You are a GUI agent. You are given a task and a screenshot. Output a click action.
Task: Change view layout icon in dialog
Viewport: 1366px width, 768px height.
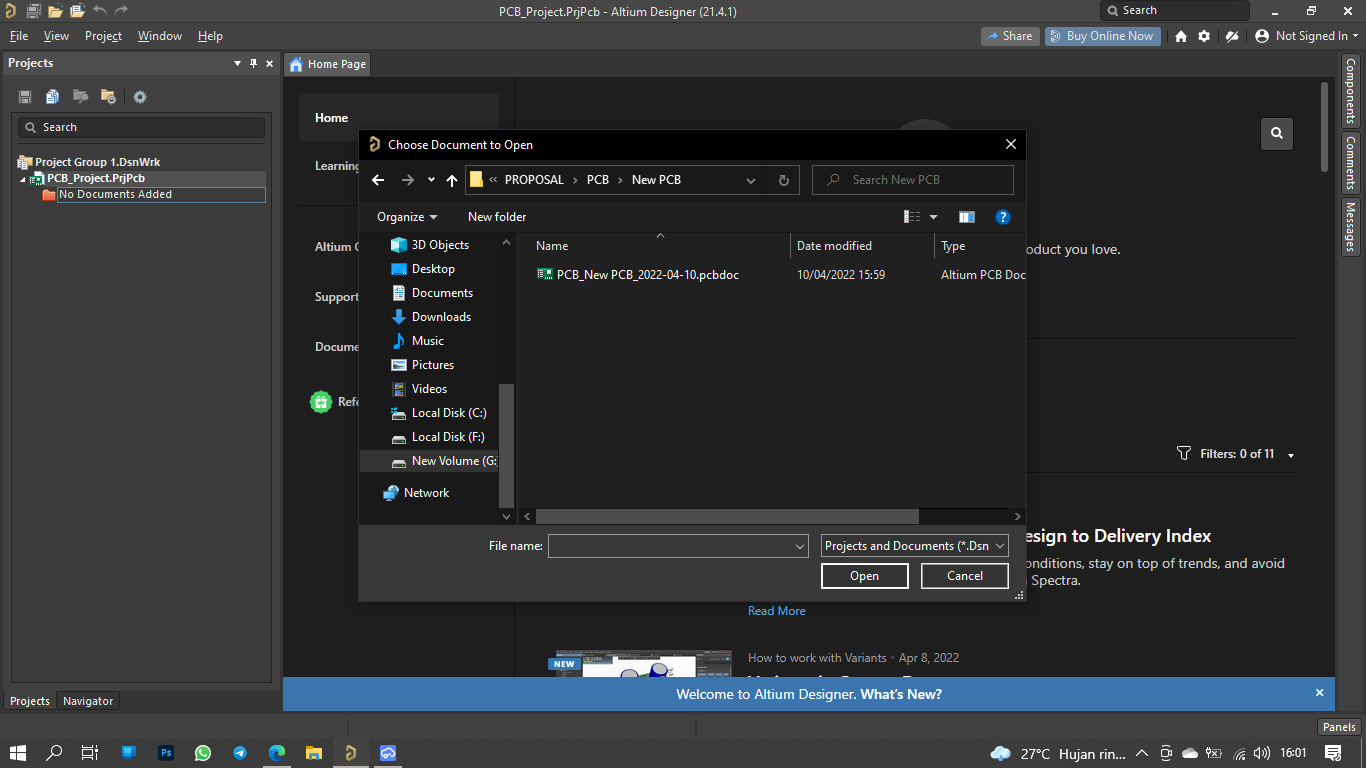pyautogui.click(x=912, y=217)
